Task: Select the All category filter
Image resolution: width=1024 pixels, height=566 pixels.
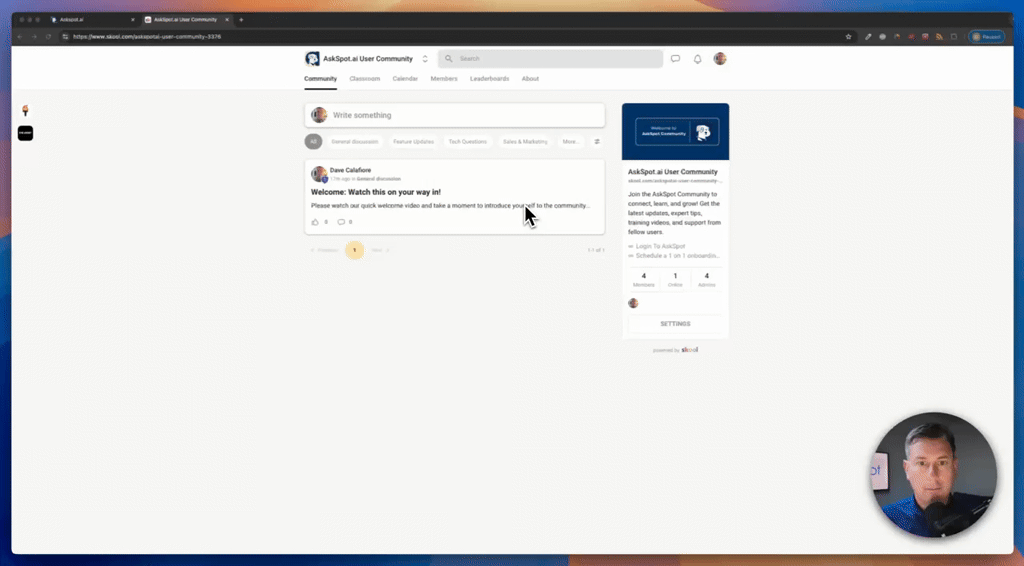Action: click(x=313, y=142)
